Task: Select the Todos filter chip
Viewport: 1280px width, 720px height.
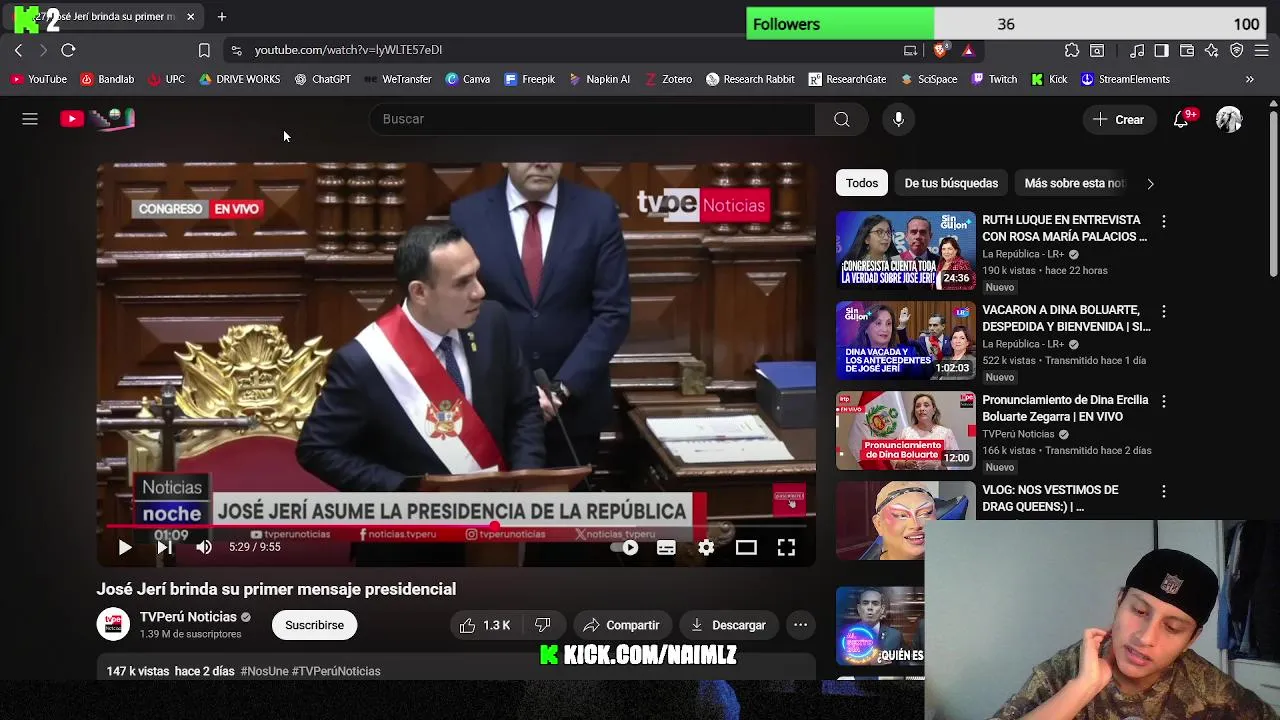Action: point(862,183)
